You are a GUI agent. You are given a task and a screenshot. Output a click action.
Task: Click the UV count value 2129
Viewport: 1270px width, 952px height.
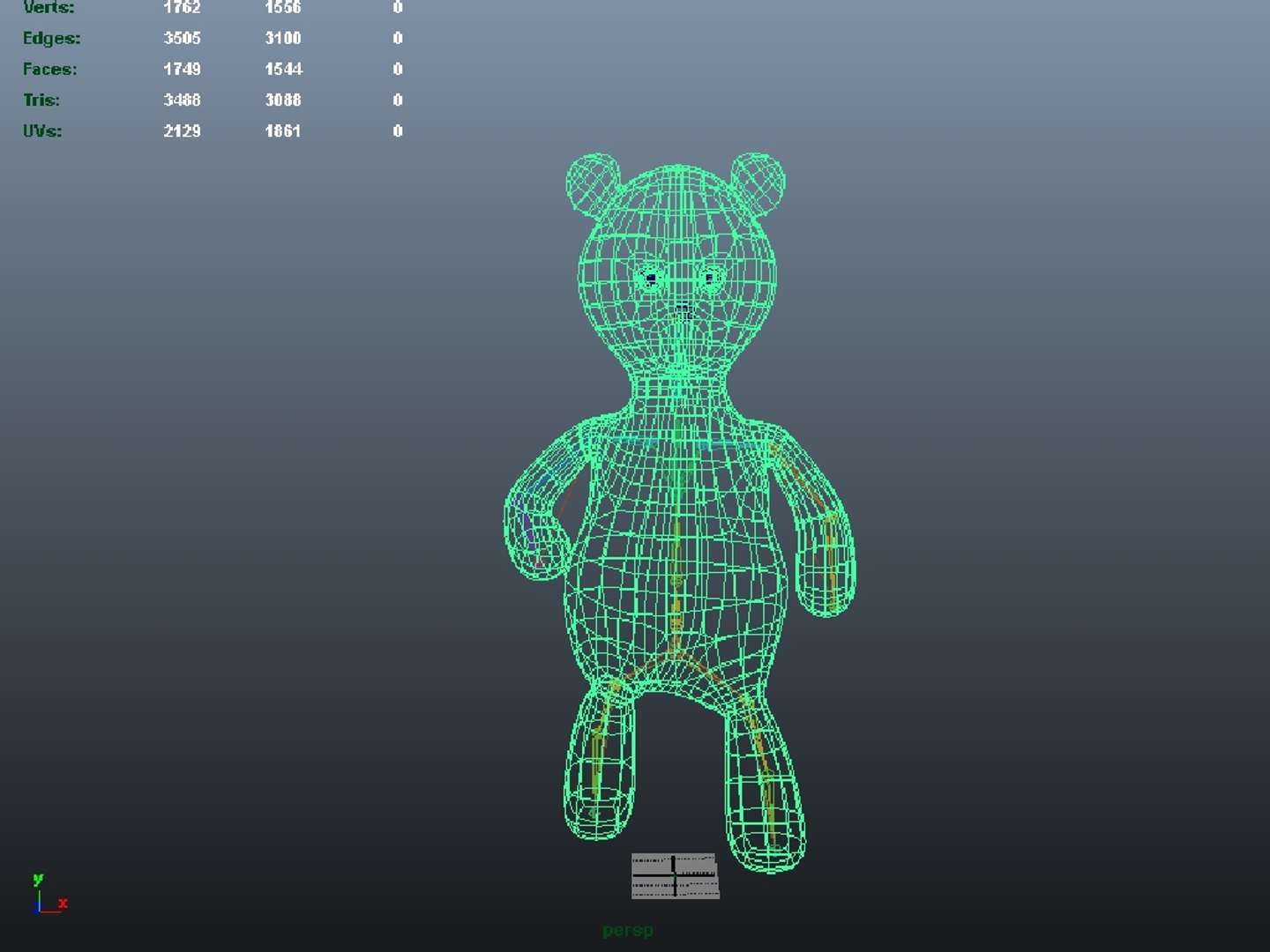click(x=182, y=130)
